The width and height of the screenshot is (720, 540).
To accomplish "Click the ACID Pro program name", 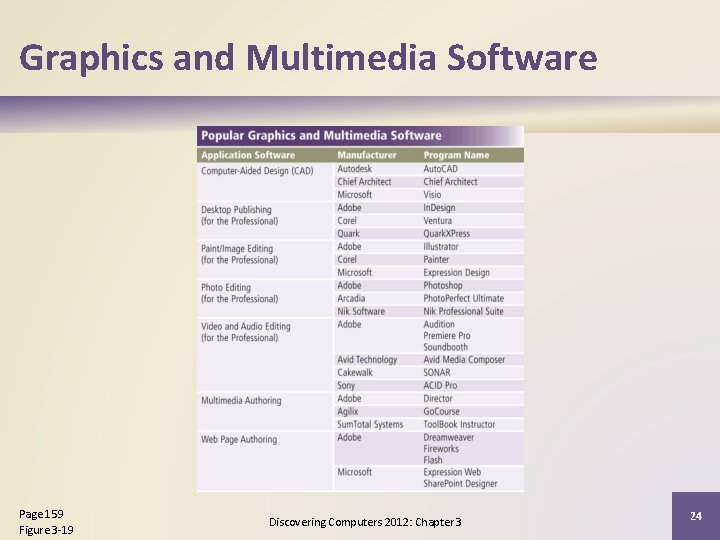I will click(x=440, y=385).
